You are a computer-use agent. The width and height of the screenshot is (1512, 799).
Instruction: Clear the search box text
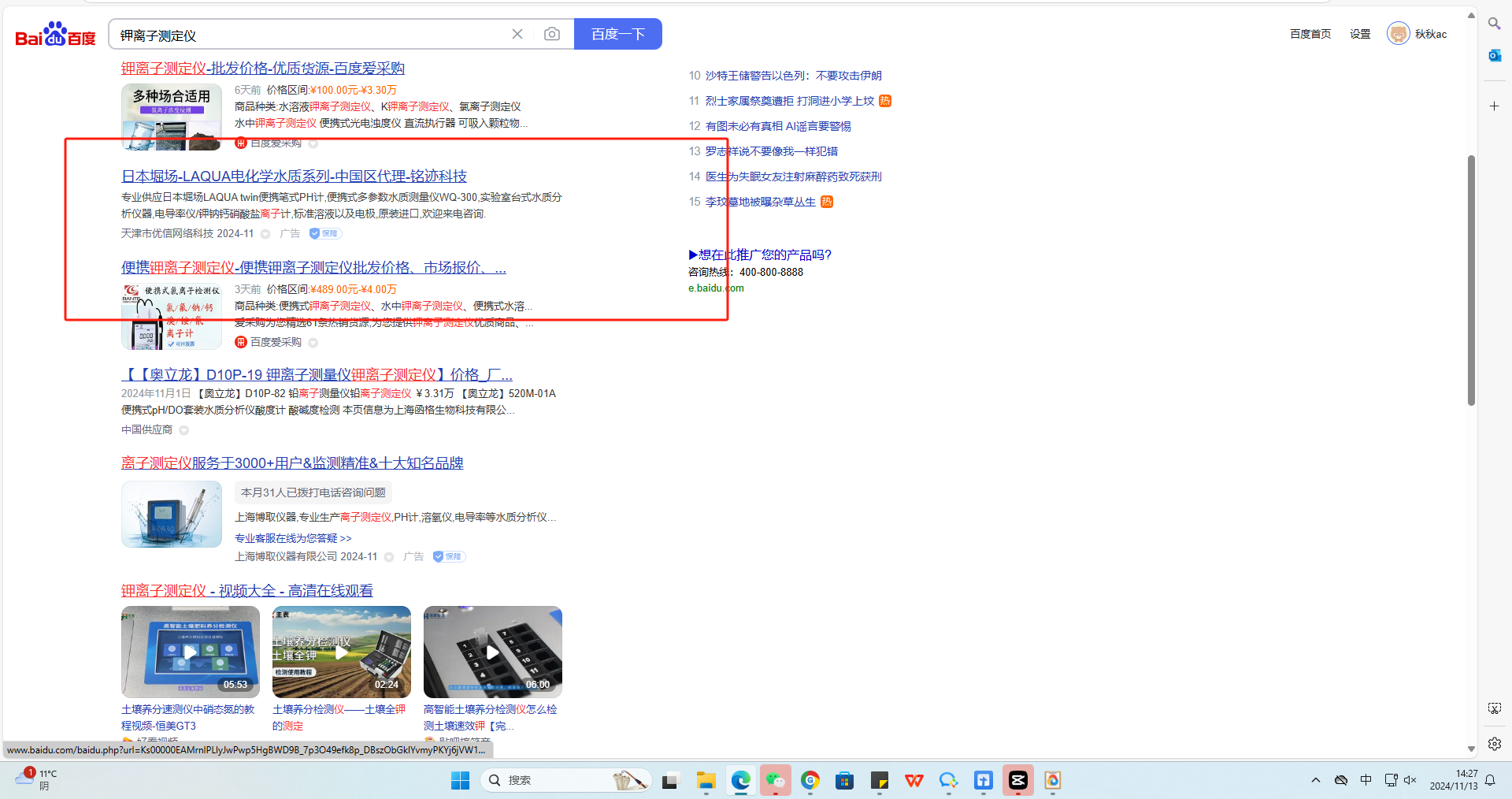coord(517,34)
